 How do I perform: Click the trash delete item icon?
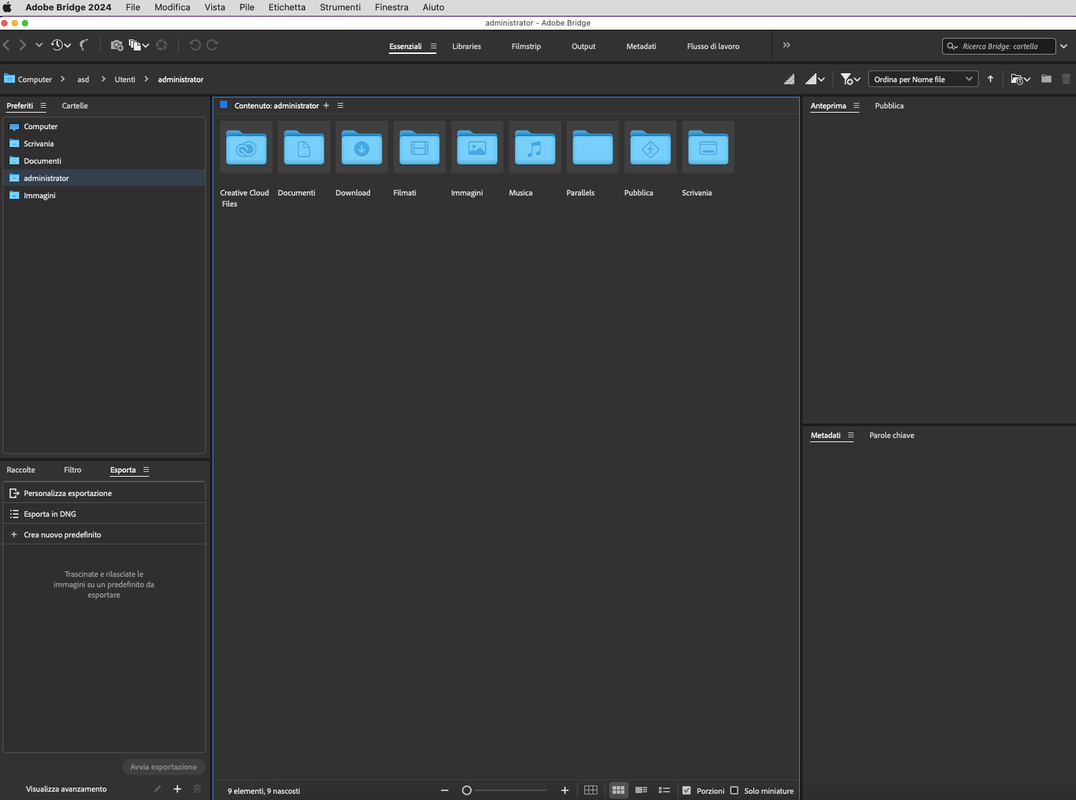tap(1066, 79)
